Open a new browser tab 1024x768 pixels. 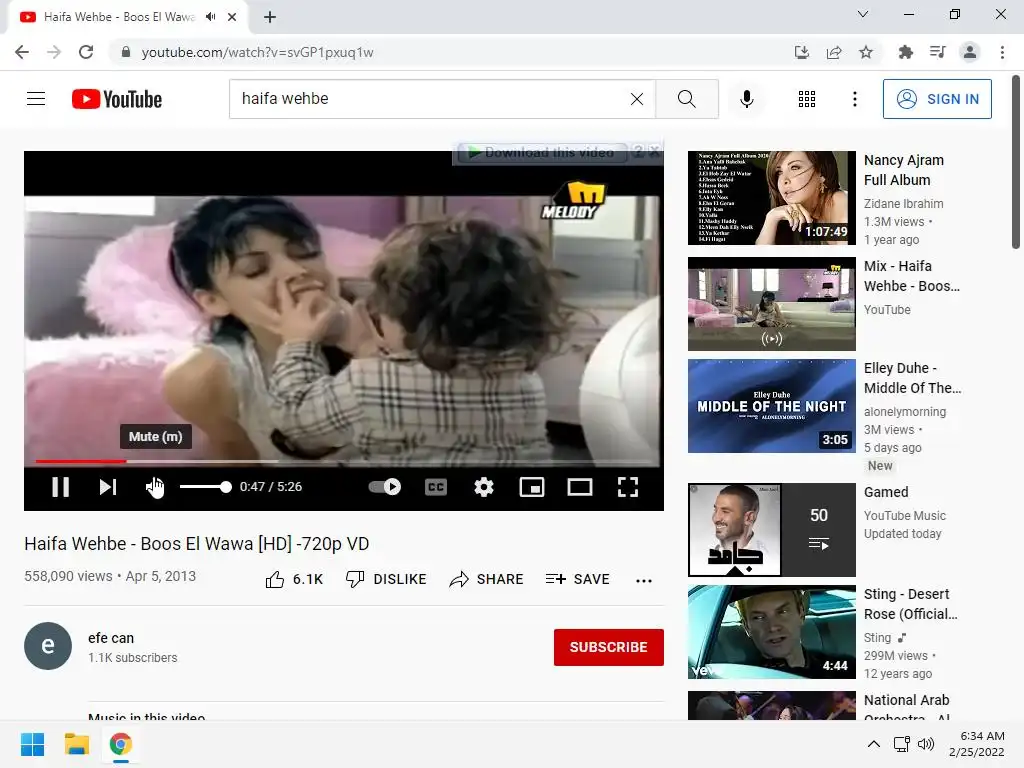pyautogui.click(x=270, y=17)
